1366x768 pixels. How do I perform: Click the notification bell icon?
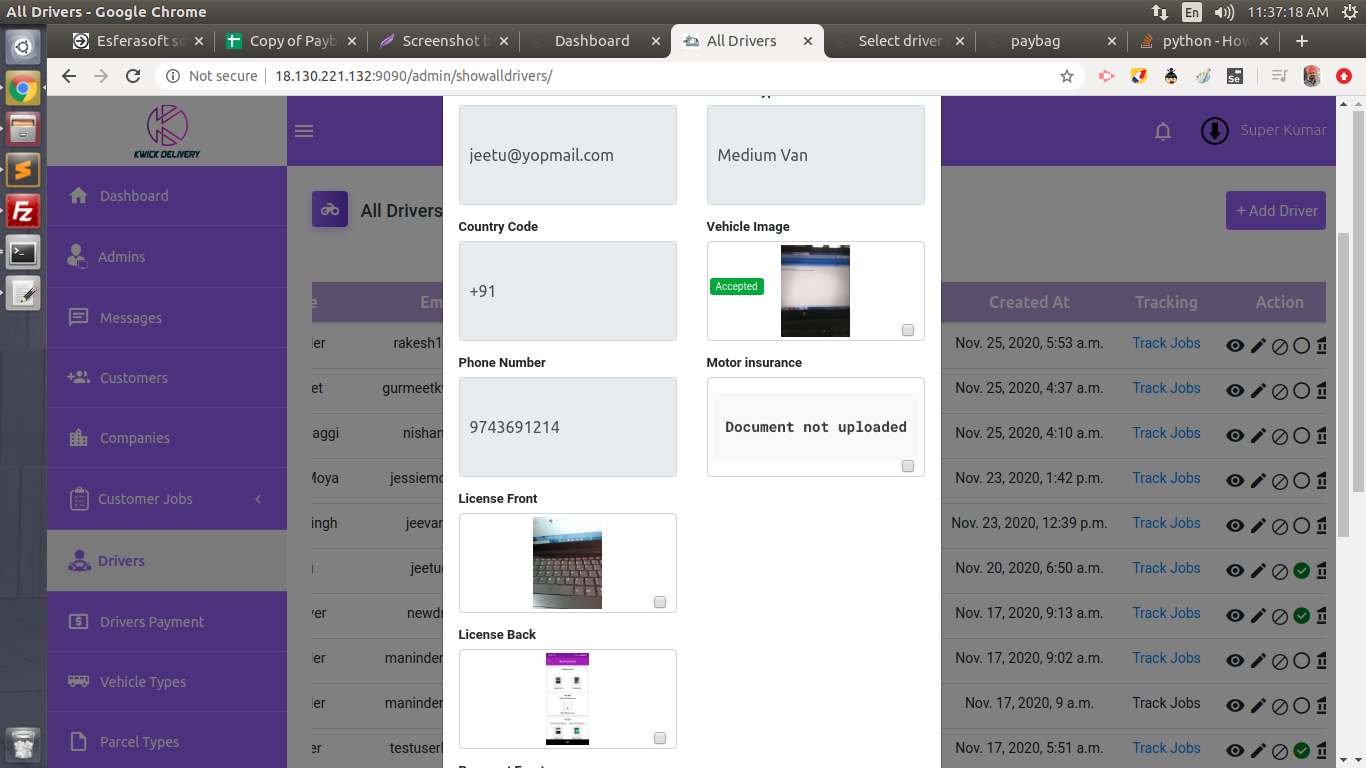tap(1163, 131)
